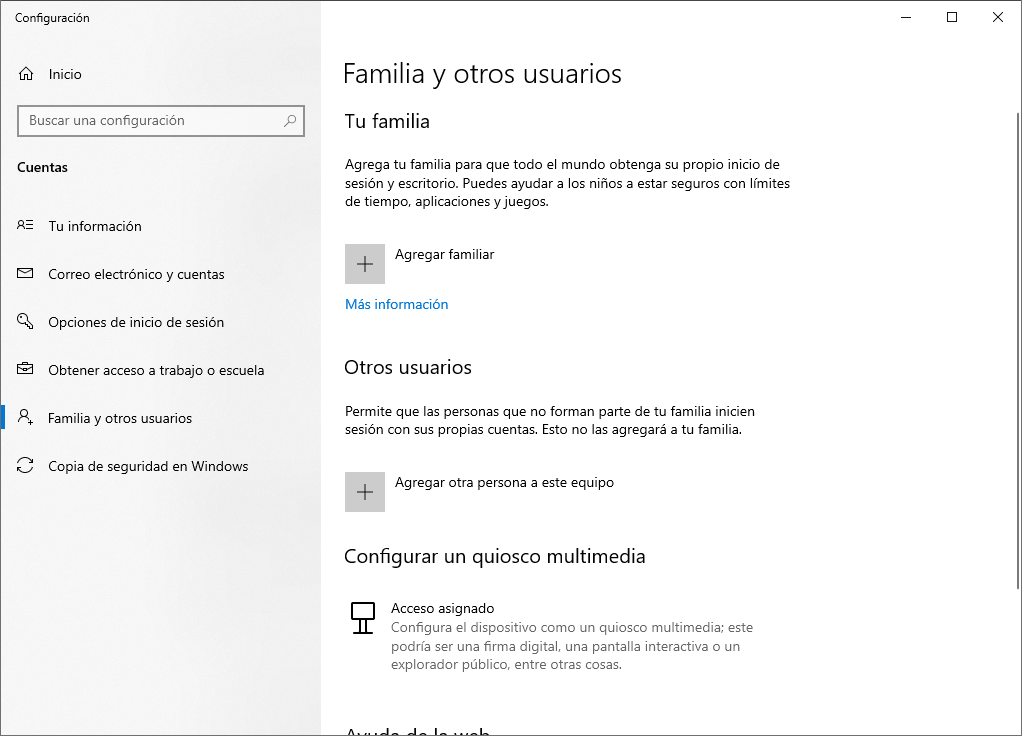Viewport: 1022px width, 736px height.
Task: Click the plus icon beside Agregar familiar
Action: click(x=365, y=264)
